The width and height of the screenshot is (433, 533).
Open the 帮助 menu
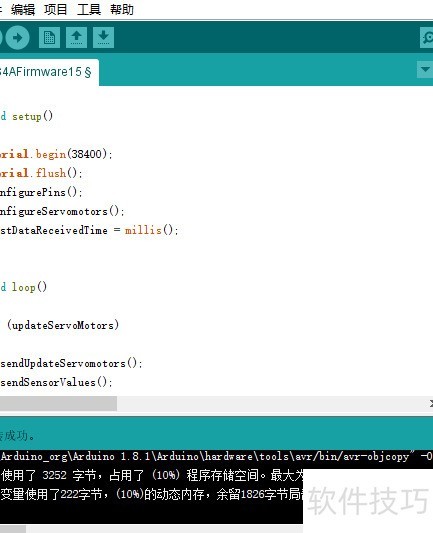(122, 10)
